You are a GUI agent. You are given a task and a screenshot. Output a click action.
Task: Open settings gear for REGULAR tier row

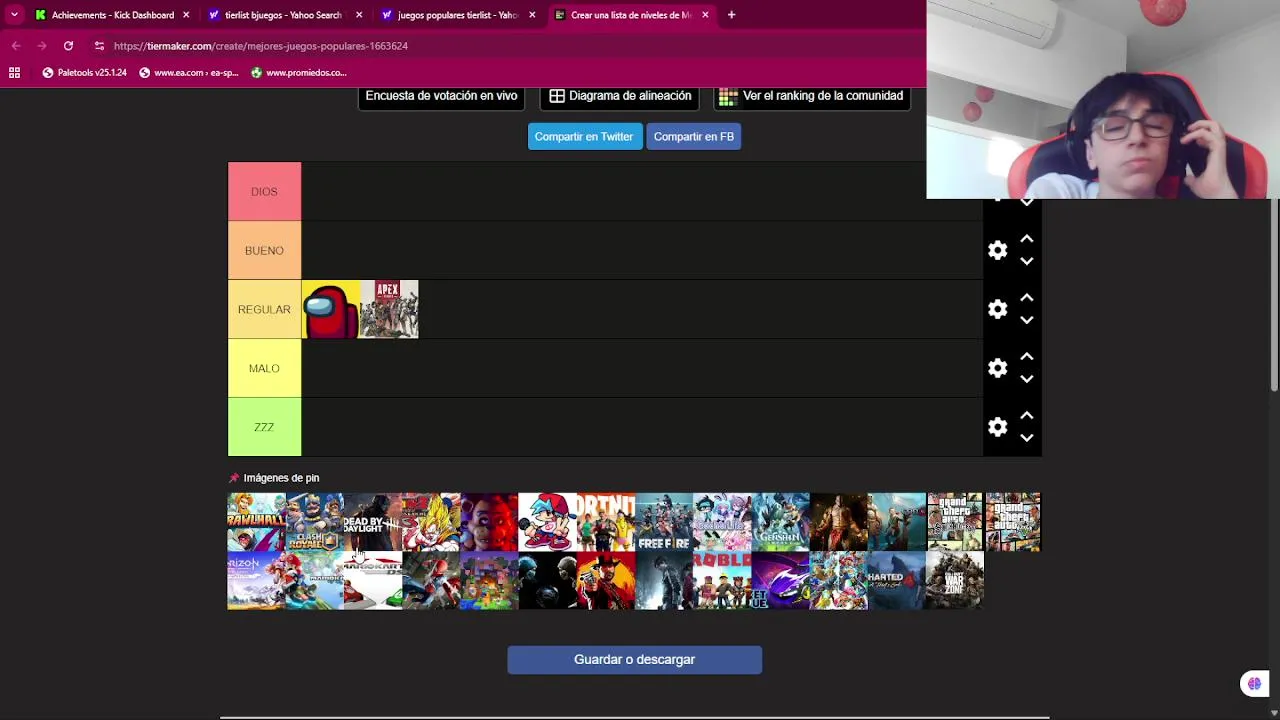[997, 309]
